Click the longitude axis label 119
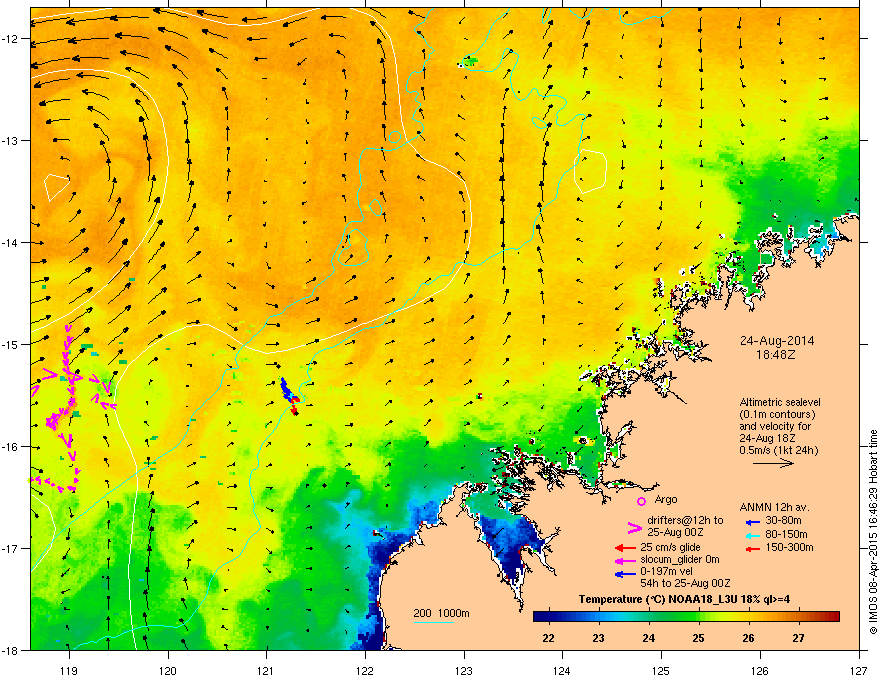880x680 pixels. pyautogui.click(x=69, y=670)
